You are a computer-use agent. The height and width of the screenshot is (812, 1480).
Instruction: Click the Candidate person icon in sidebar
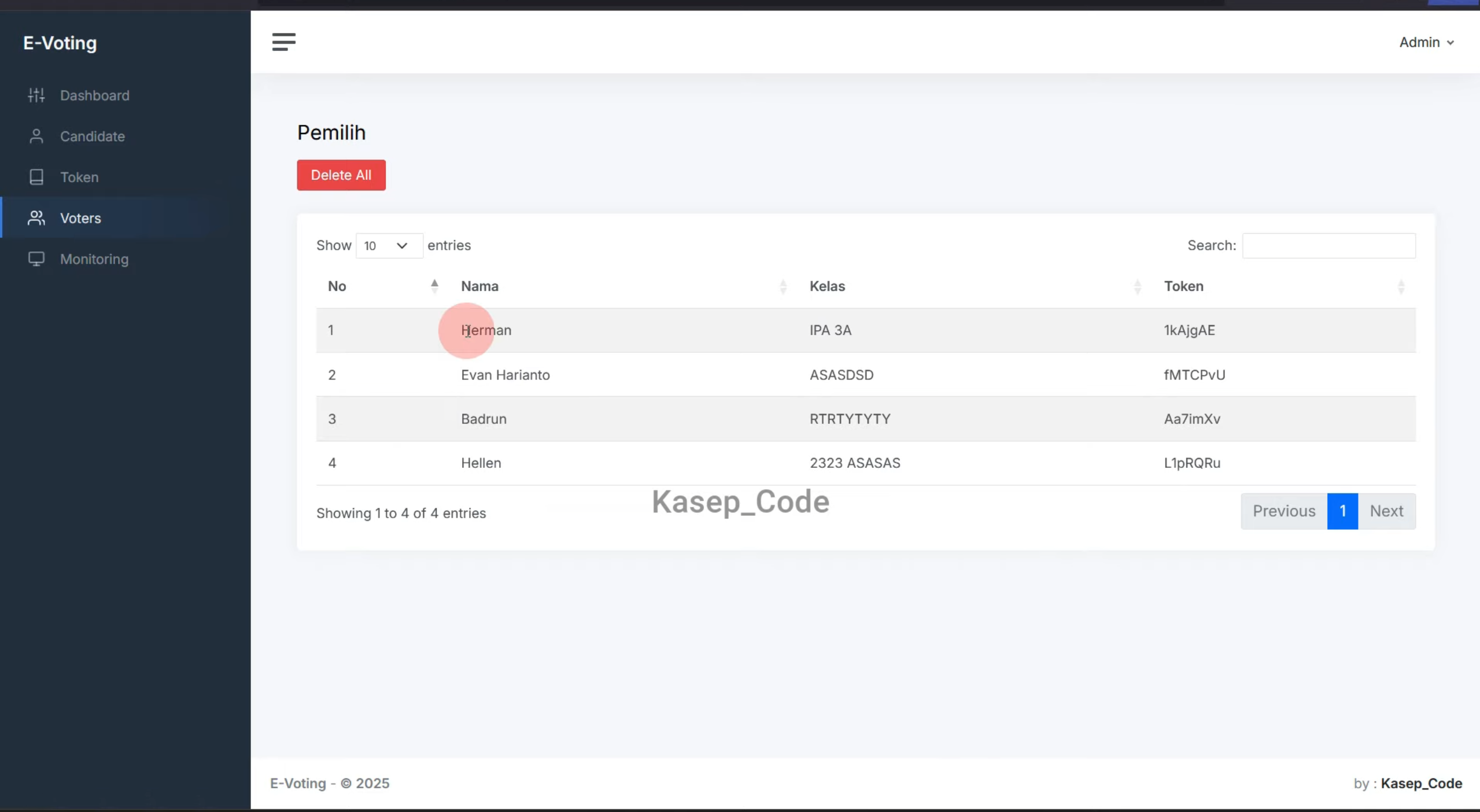coord(36,136)
